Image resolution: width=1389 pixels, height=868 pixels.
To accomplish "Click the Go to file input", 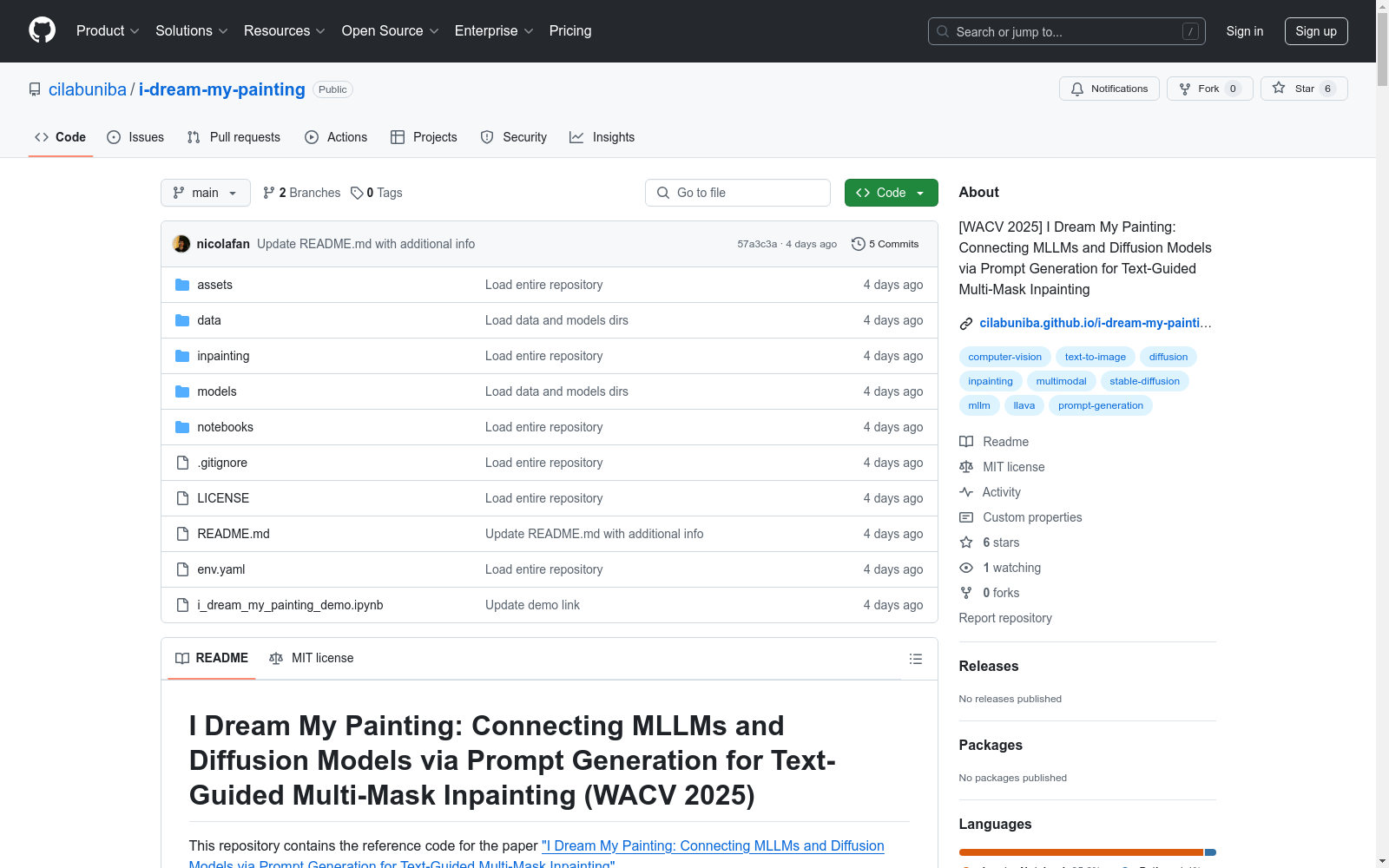I will click(738, 193).
